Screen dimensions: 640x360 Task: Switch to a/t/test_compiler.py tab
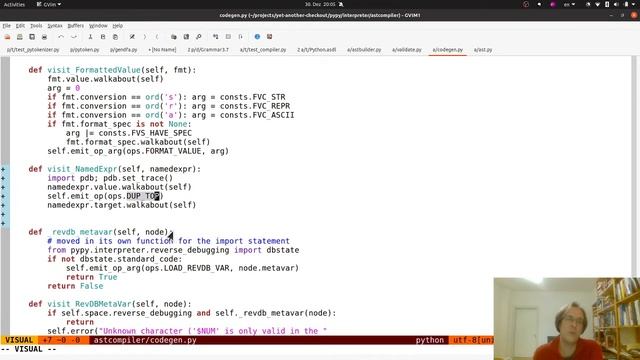(263, 50)
